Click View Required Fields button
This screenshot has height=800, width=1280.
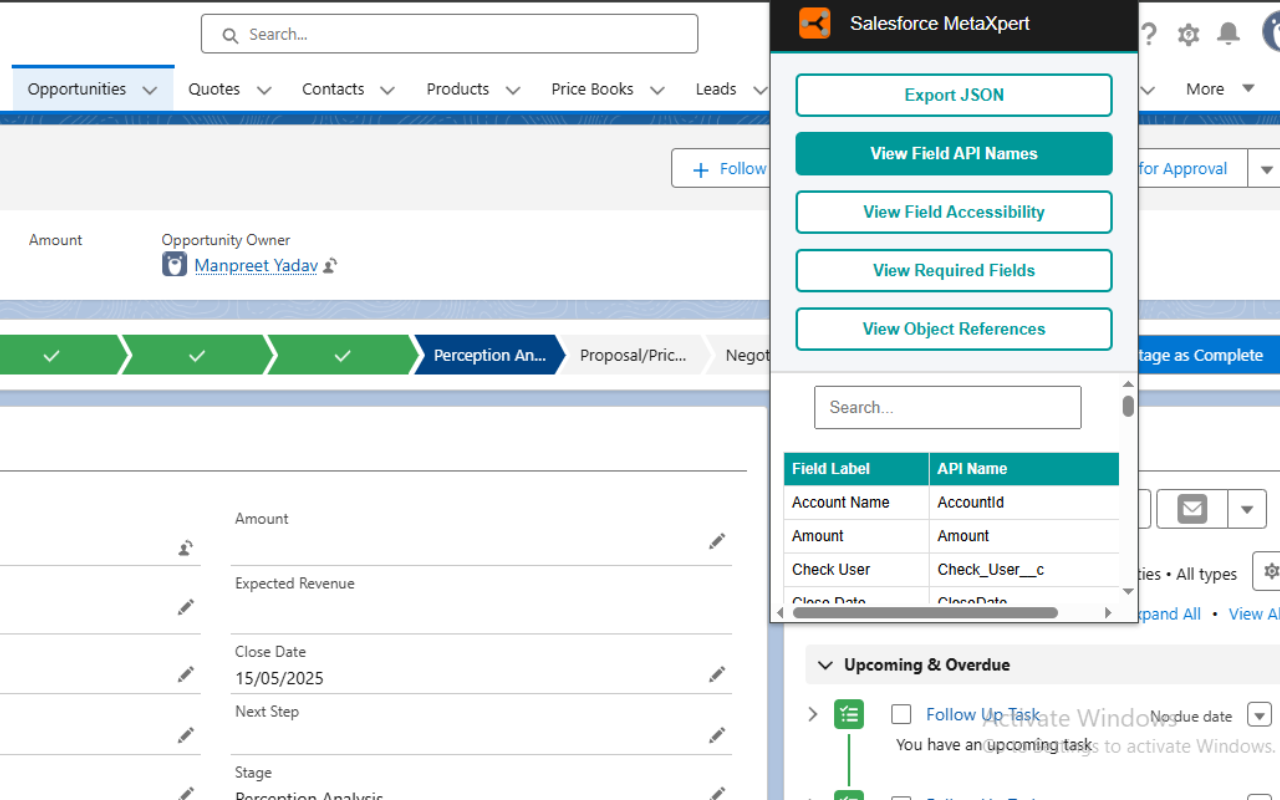tap(954, 270)
